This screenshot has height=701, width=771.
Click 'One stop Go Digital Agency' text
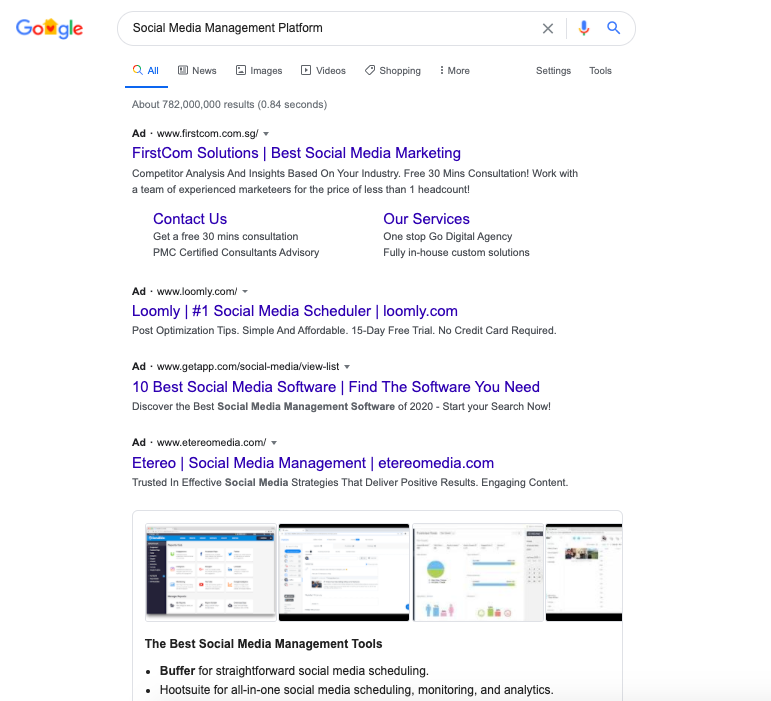pyautogui.click(x=447, y=236)
